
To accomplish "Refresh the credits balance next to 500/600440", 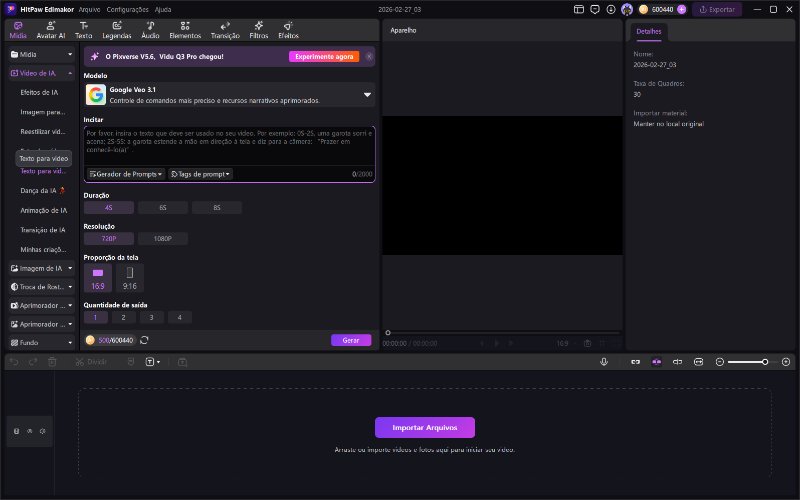I will click(x=144, y=340).
